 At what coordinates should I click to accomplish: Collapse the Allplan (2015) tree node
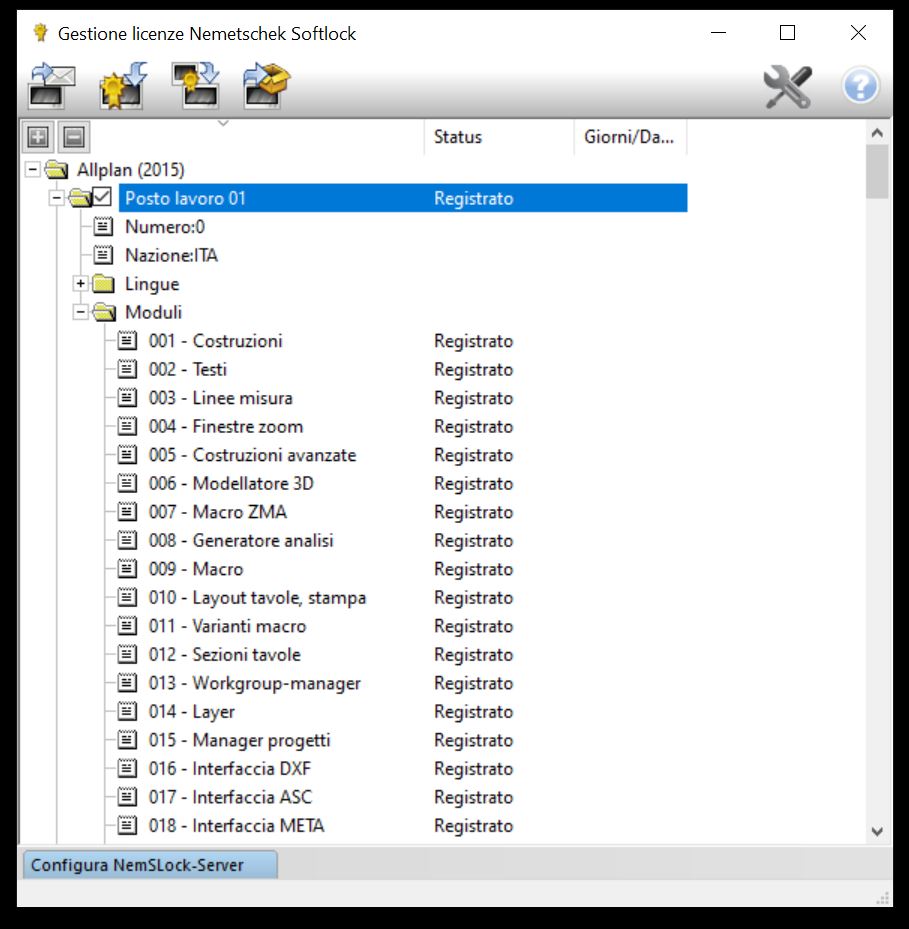(33, 170)
